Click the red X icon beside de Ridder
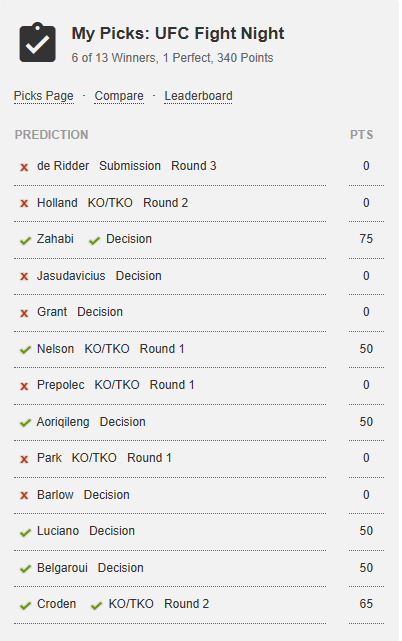This screenshot has width=402, height=641. 24,167
